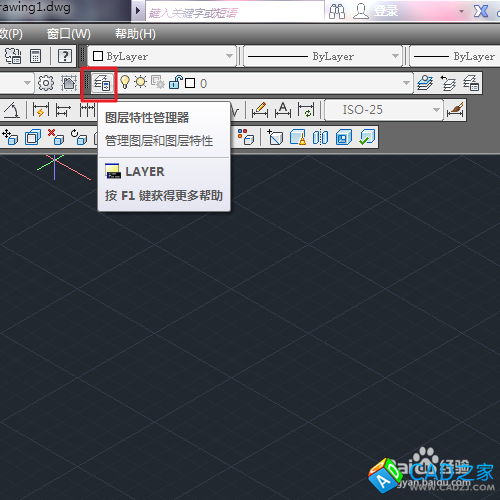Toggle the layer lock padlock icon
This screenshot has height=500, width=500.
click(x=176, y=82)
